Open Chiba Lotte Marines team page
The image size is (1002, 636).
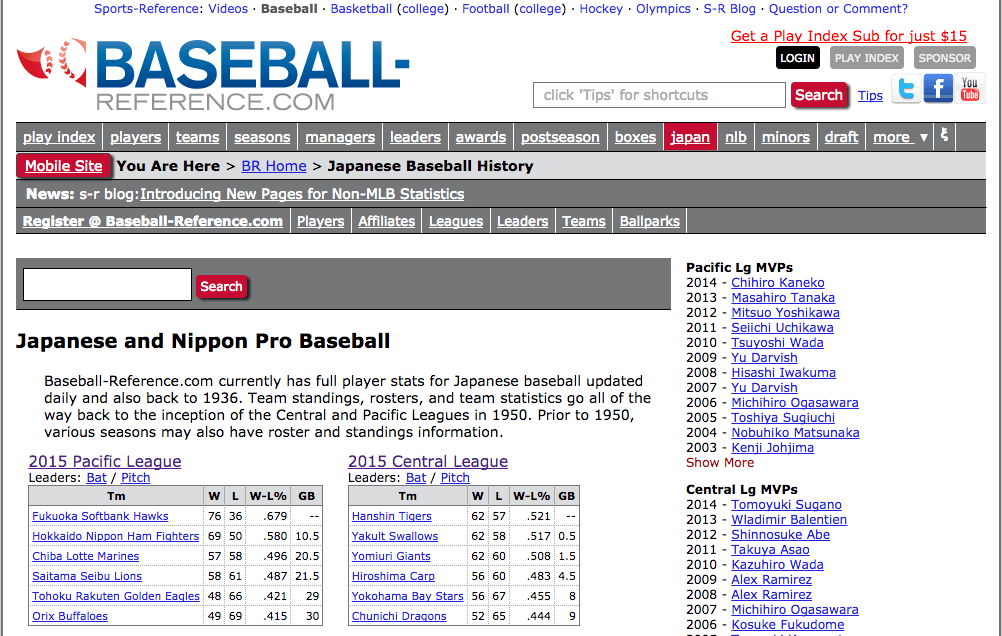(86, 556)
